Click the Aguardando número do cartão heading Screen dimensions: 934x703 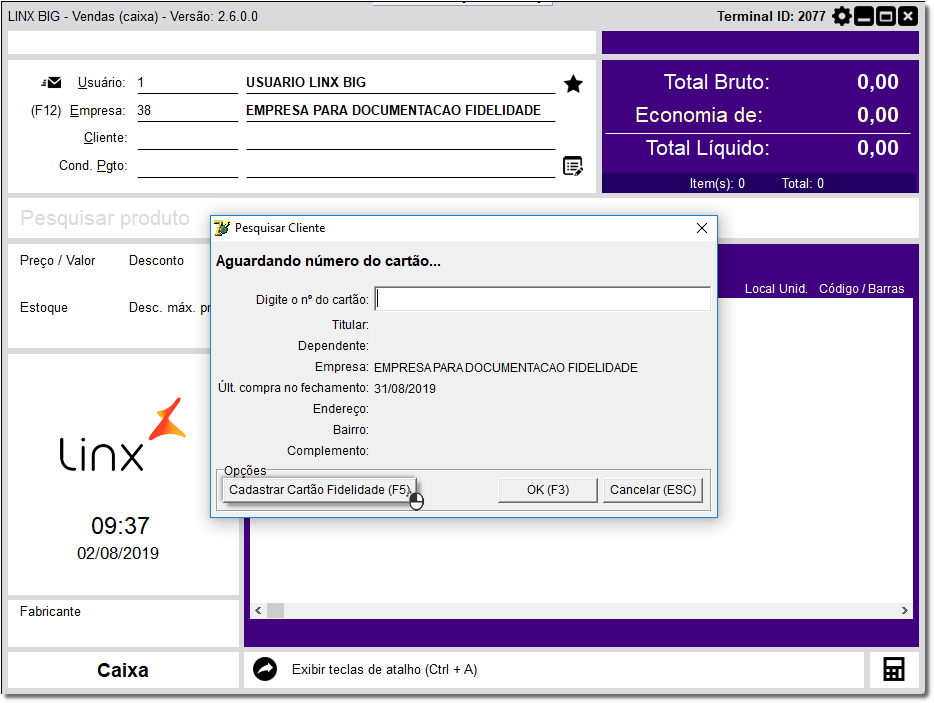[328, 261]
